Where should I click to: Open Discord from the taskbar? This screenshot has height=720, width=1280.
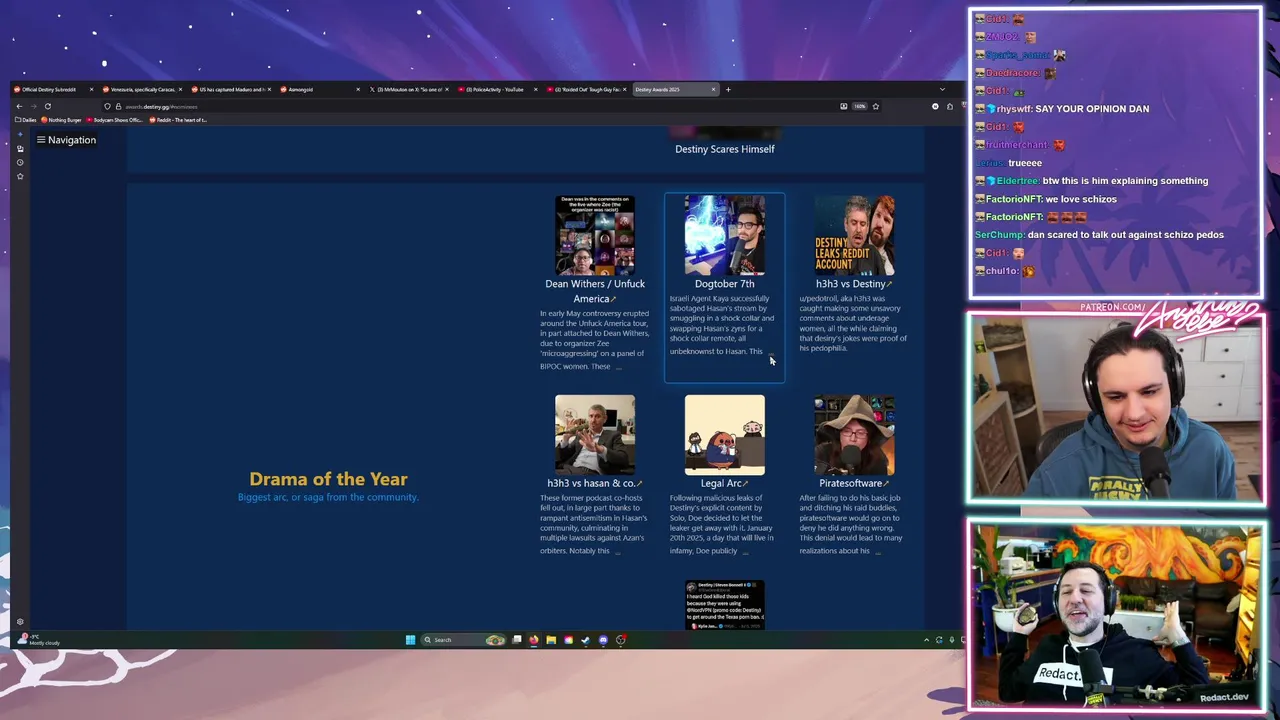tap(603, 640)
